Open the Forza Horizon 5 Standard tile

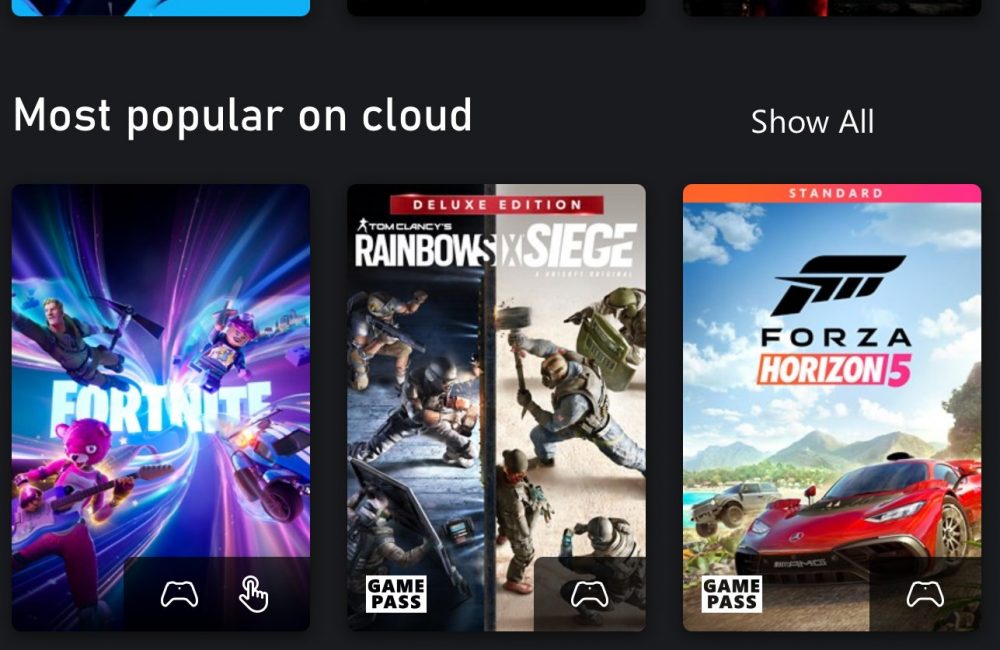[x=832, y=408]
